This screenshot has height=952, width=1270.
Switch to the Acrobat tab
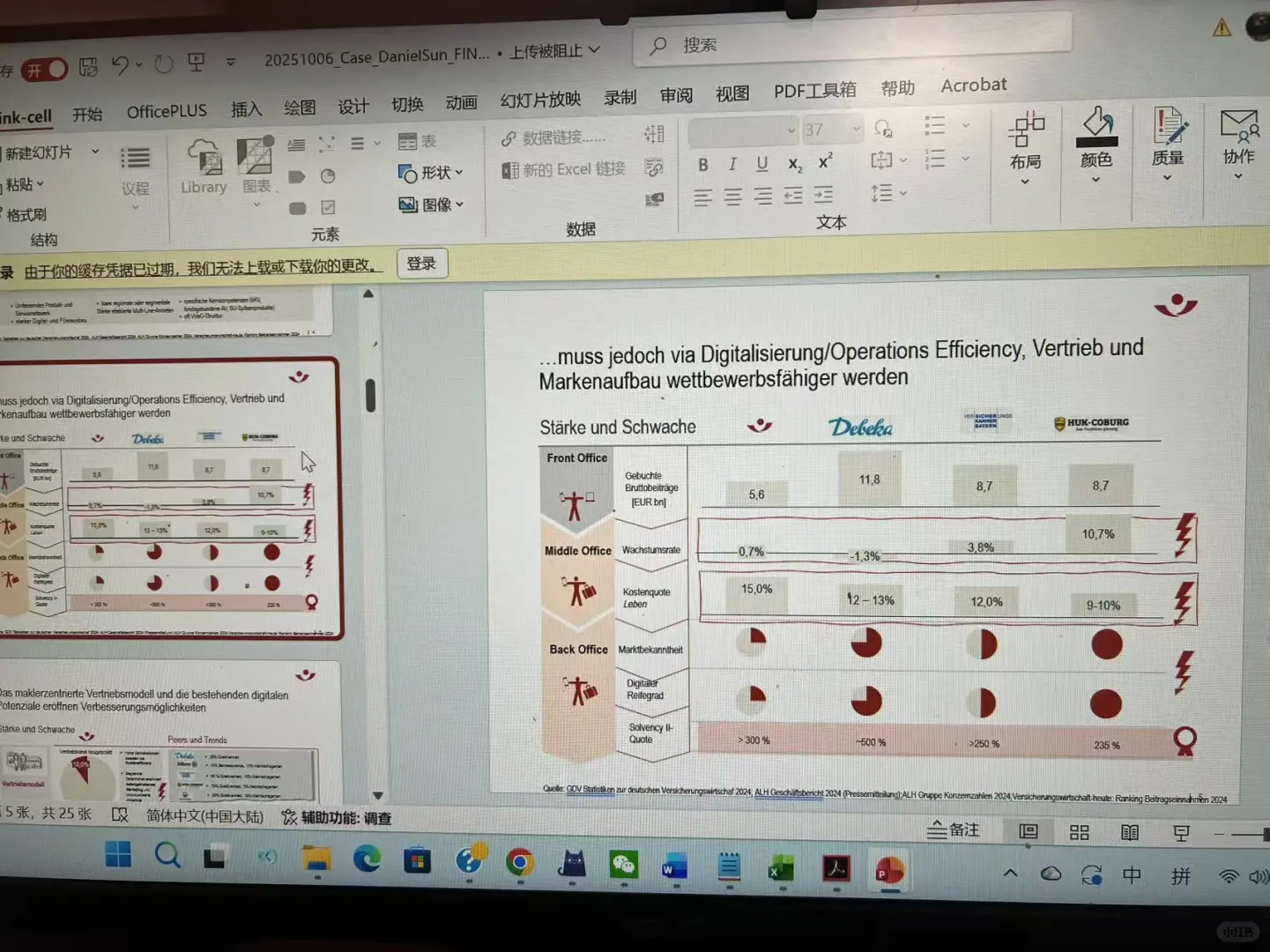click(973, 85)
